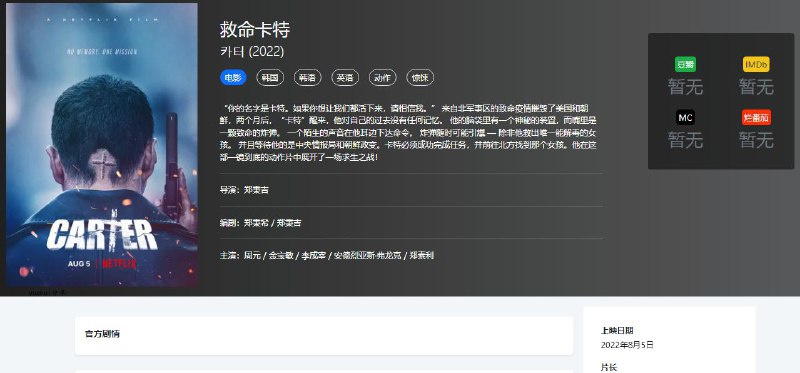Screen dimensions: 800x373
Task: Open actor 李成宰's page
Action: (314, 256)
